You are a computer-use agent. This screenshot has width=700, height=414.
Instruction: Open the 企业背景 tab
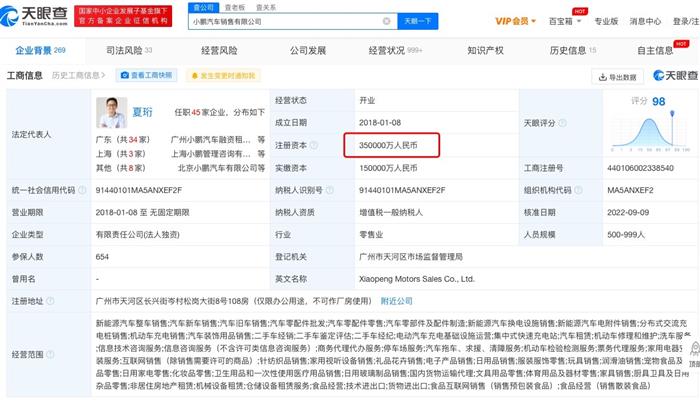point(41,50)
